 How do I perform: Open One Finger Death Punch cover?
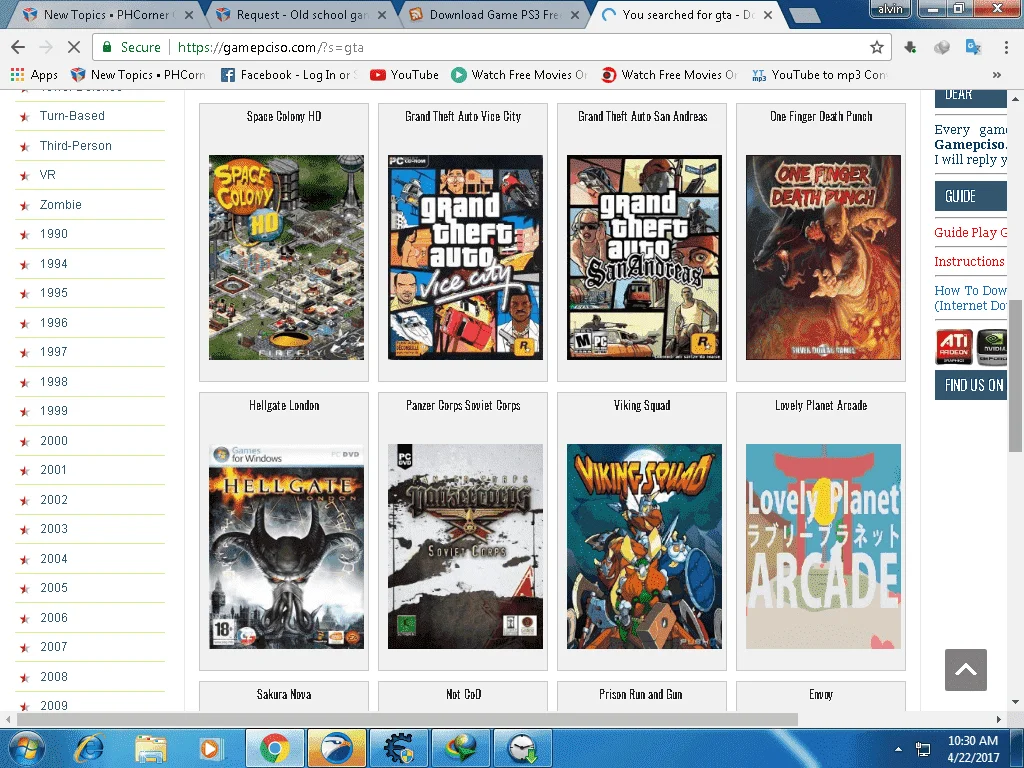pos(823,257)
